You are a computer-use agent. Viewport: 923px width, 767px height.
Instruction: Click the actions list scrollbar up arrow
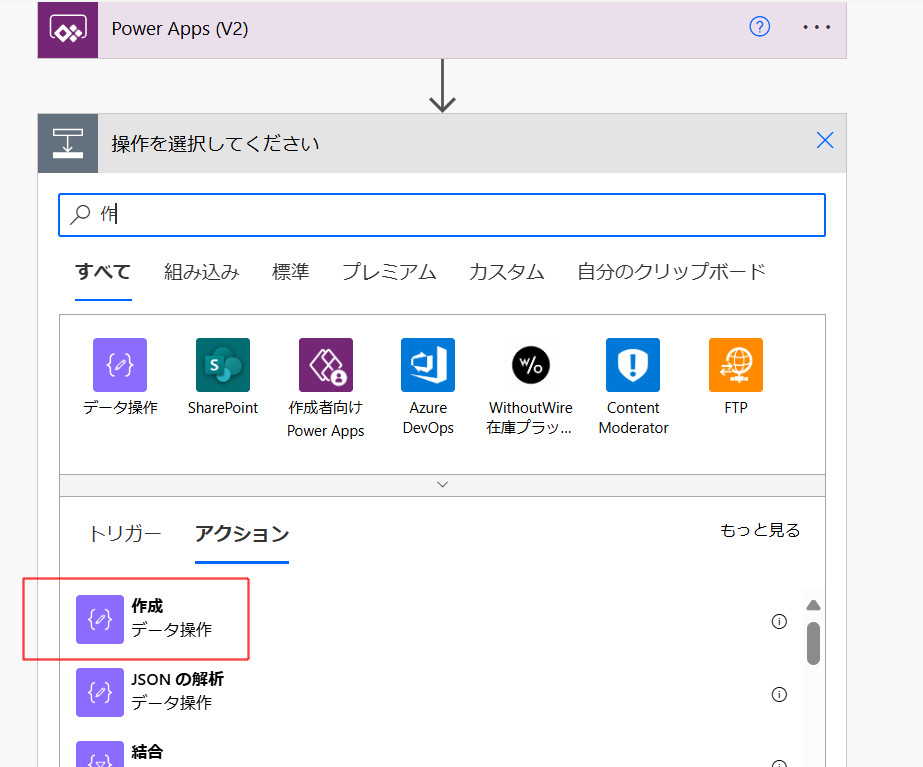click(813, 605)
